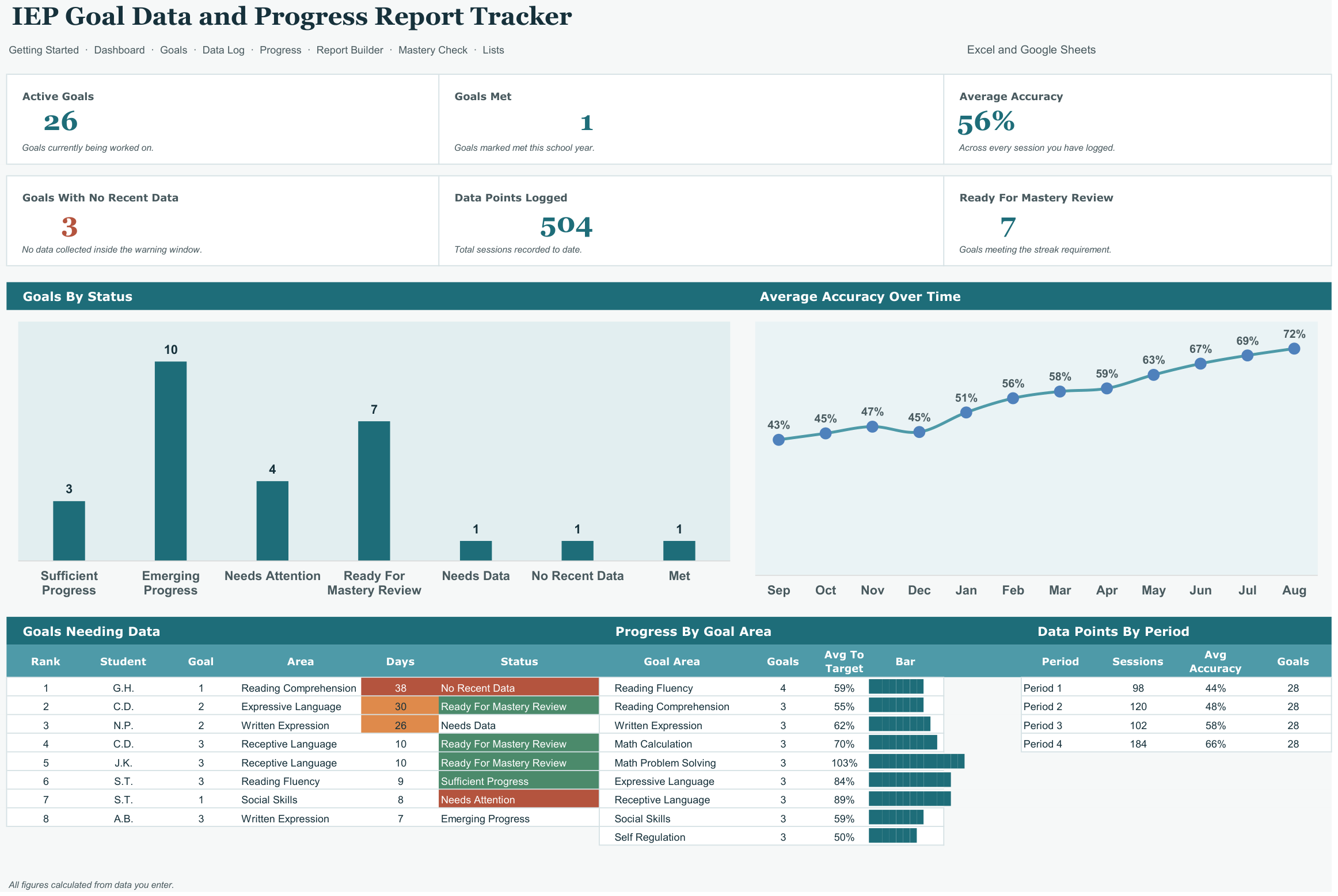Select the Sufficient Progress status cell

(519, 781)
